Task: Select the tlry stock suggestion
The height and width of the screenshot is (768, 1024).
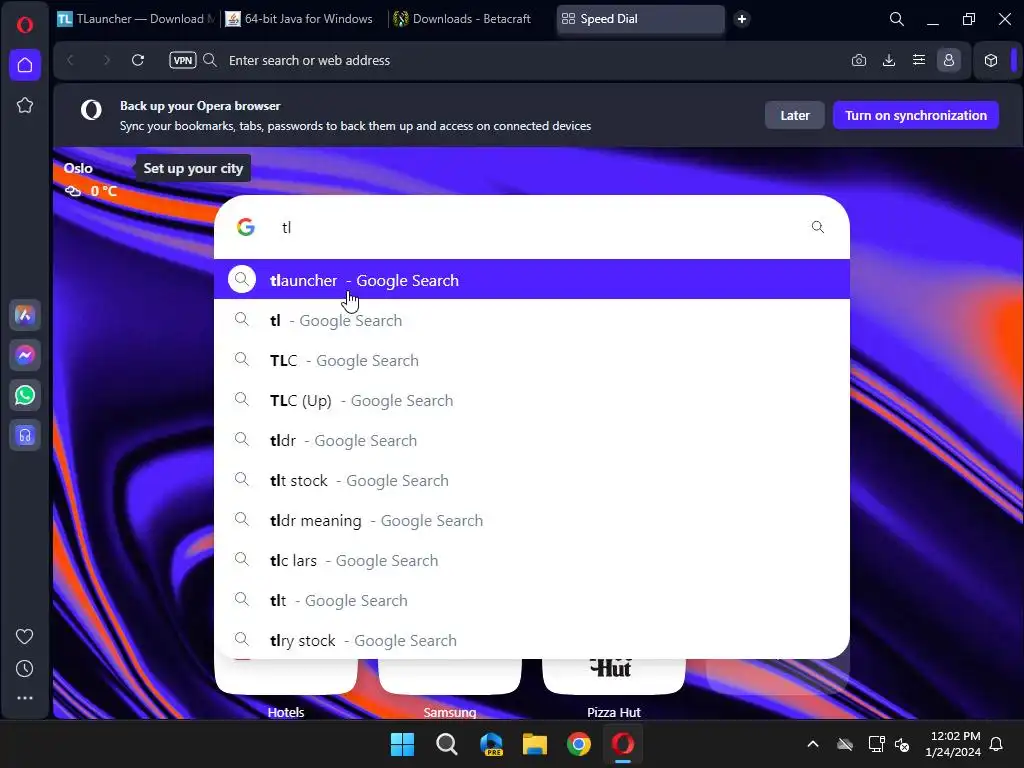Action: point(532,640)
